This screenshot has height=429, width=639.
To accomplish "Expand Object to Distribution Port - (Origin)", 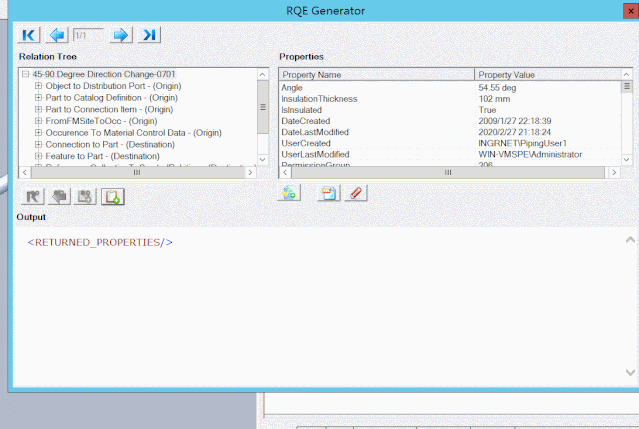I will tap(38, 86).
